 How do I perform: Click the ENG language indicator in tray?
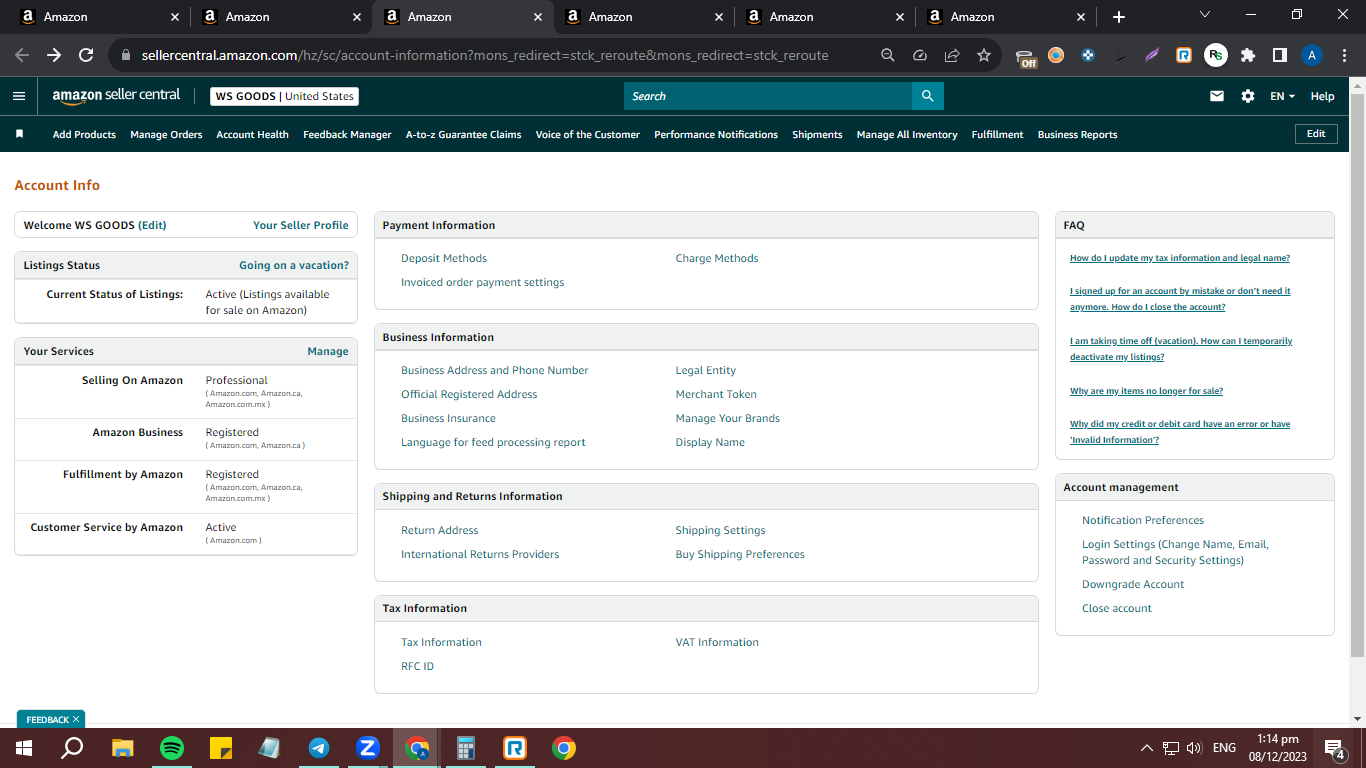click(1224, 748)
